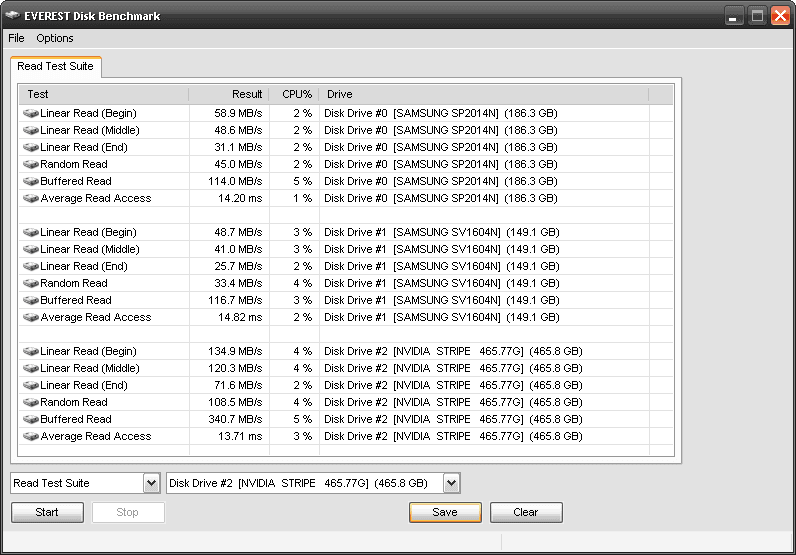Save the benchmark results
The image size is (796, 555).
(x=445, y=512)
